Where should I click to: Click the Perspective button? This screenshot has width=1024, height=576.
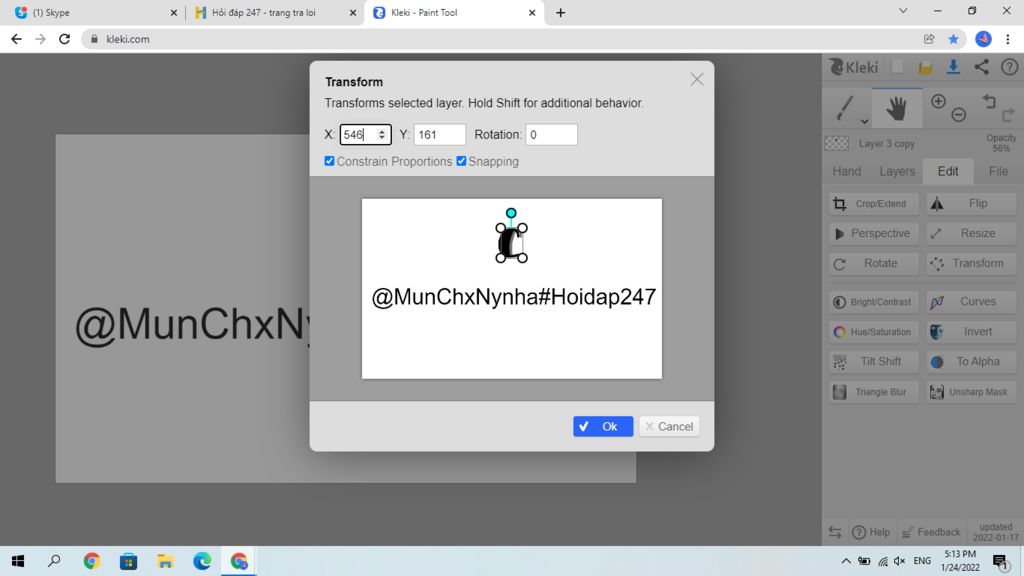[x=873, y=233]
